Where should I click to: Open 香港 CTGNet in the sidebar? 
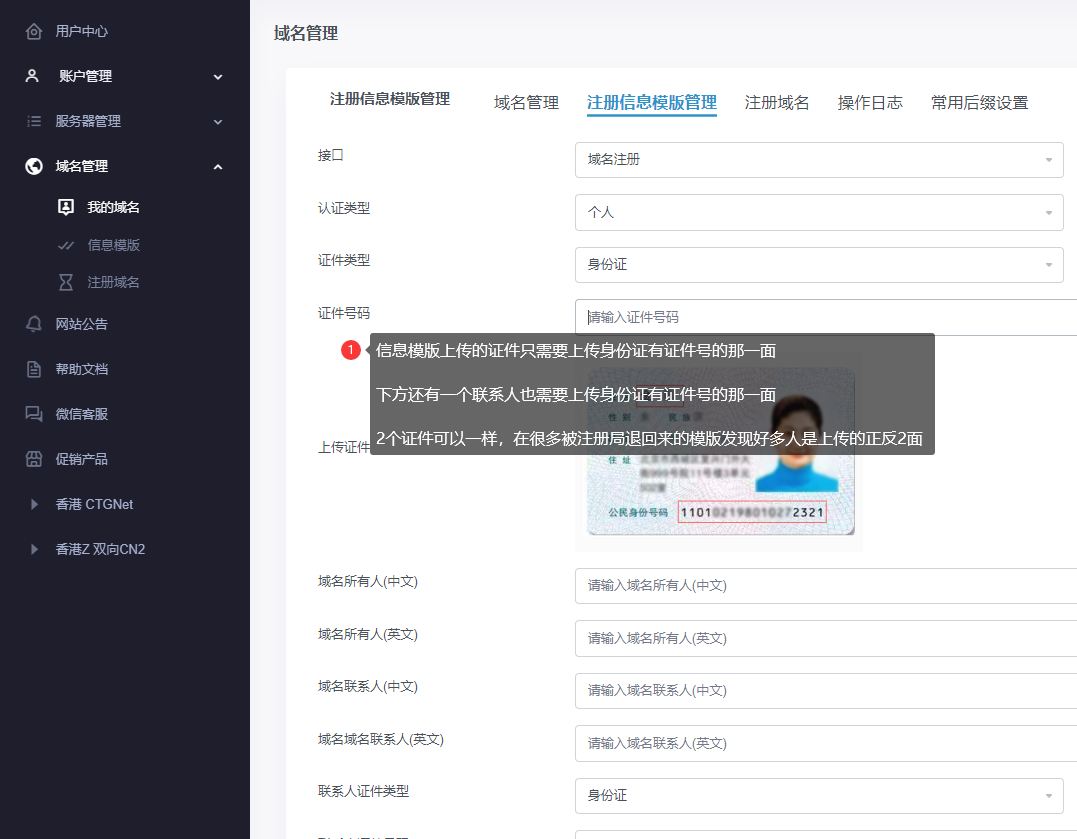pyautogui.click(x=94, y=504)
